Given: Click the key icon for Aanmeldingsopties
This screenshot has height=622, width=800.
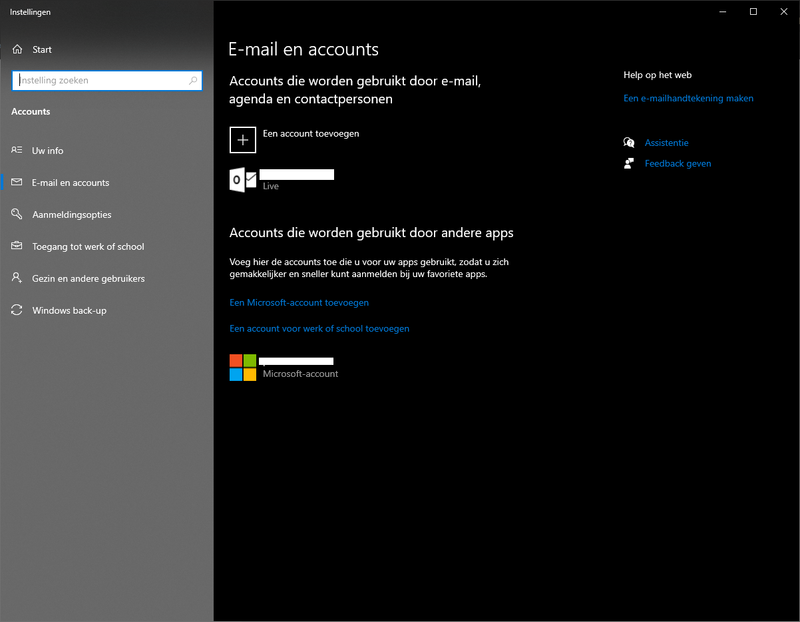Looking at the screenshot, I should click(x=17, y=214).
